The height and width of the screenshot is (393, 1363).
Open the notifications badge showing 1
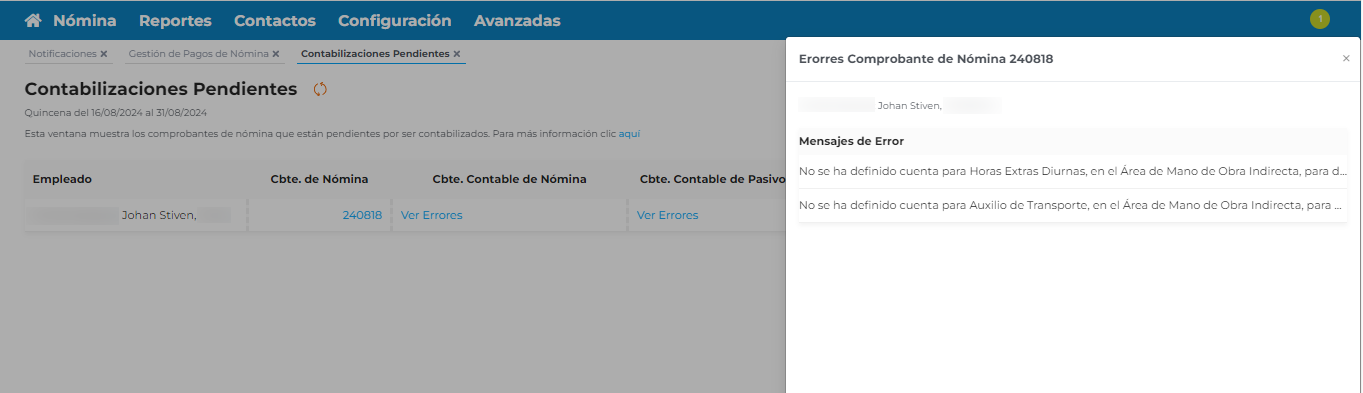(1320, 19)
